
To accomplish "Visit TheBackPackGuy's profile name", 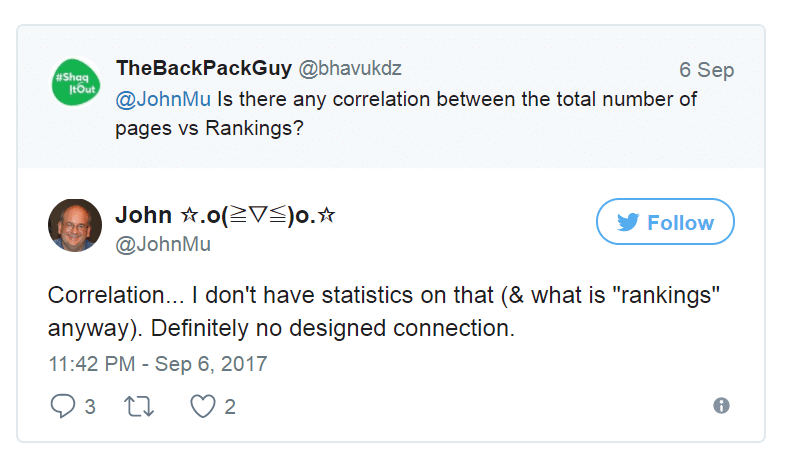I will coord(204,68).
